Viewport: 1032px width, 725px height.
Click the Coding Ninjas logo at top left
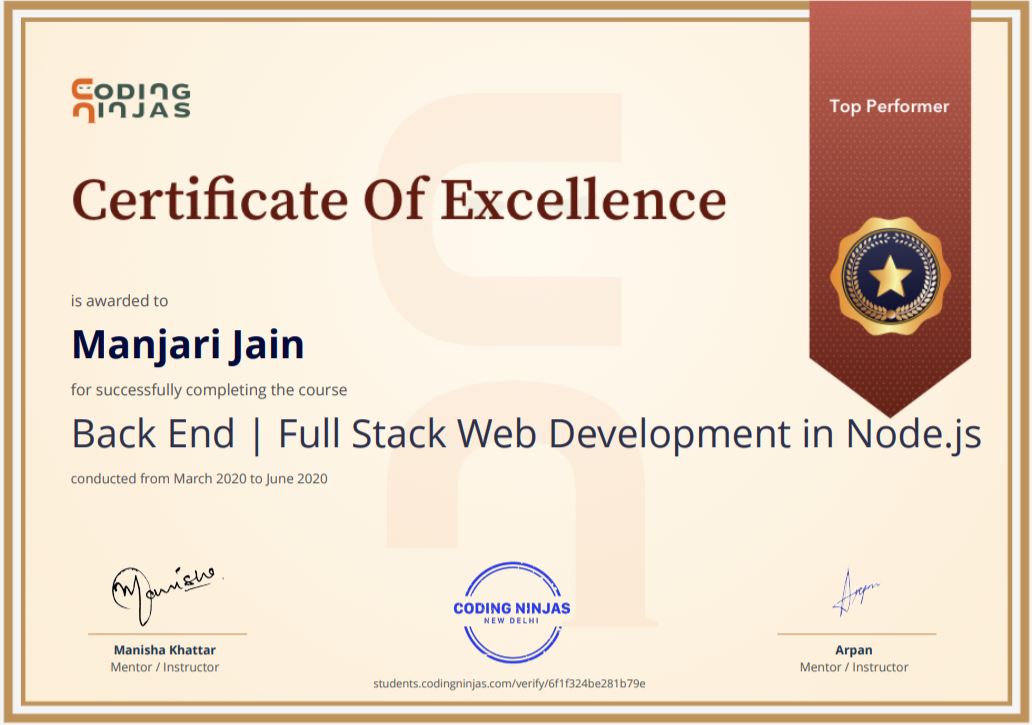(x=131, y=100)
